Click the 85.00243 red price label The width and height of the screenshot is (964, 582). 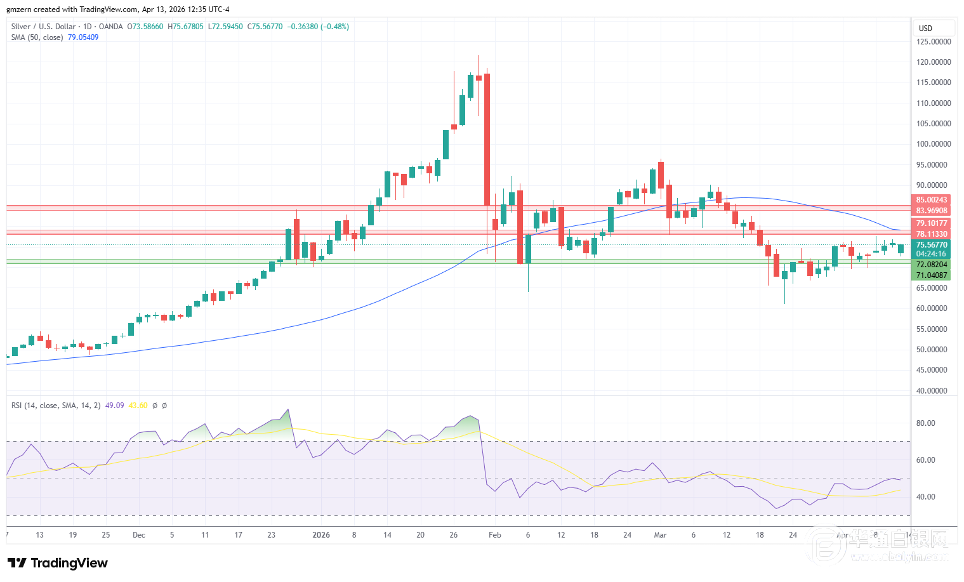click(930, 200)
